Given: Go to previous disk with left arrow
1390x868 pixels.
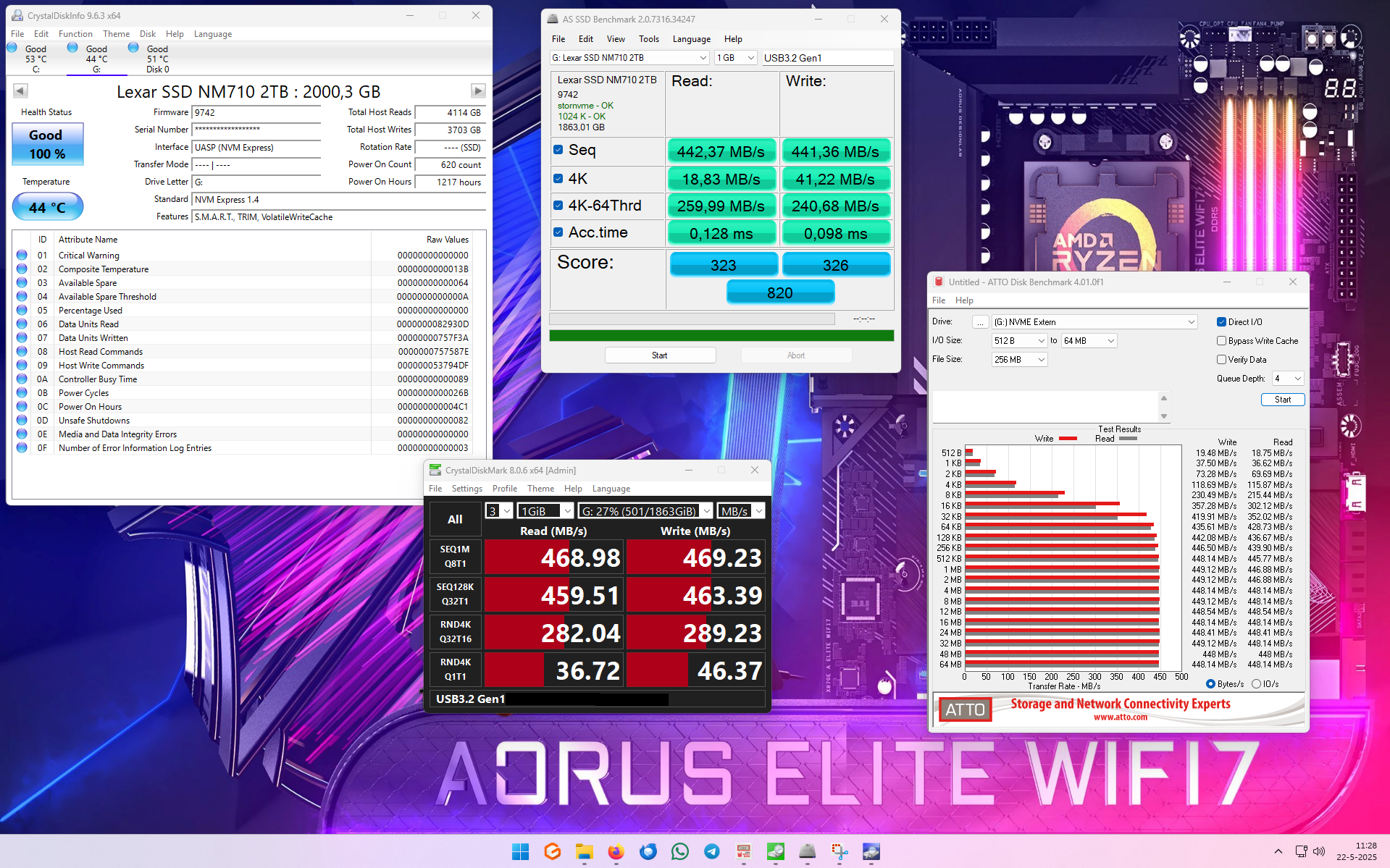Looking at the screenshot, I should tap(20, 90).
